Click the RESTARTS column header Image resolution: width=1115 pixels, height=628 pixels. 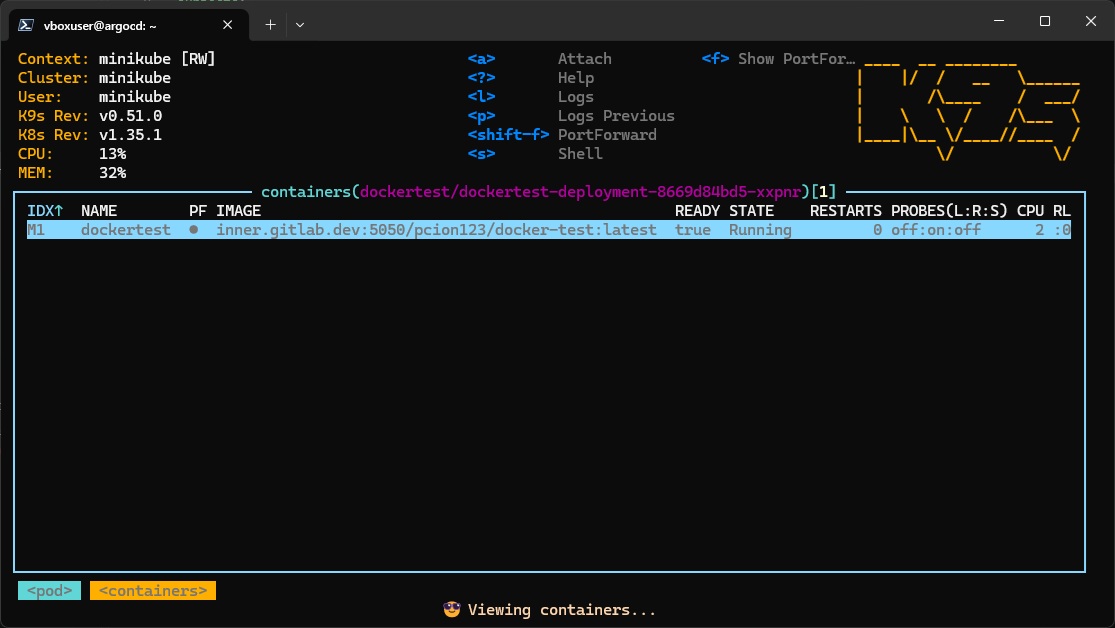tap(845, 211)
